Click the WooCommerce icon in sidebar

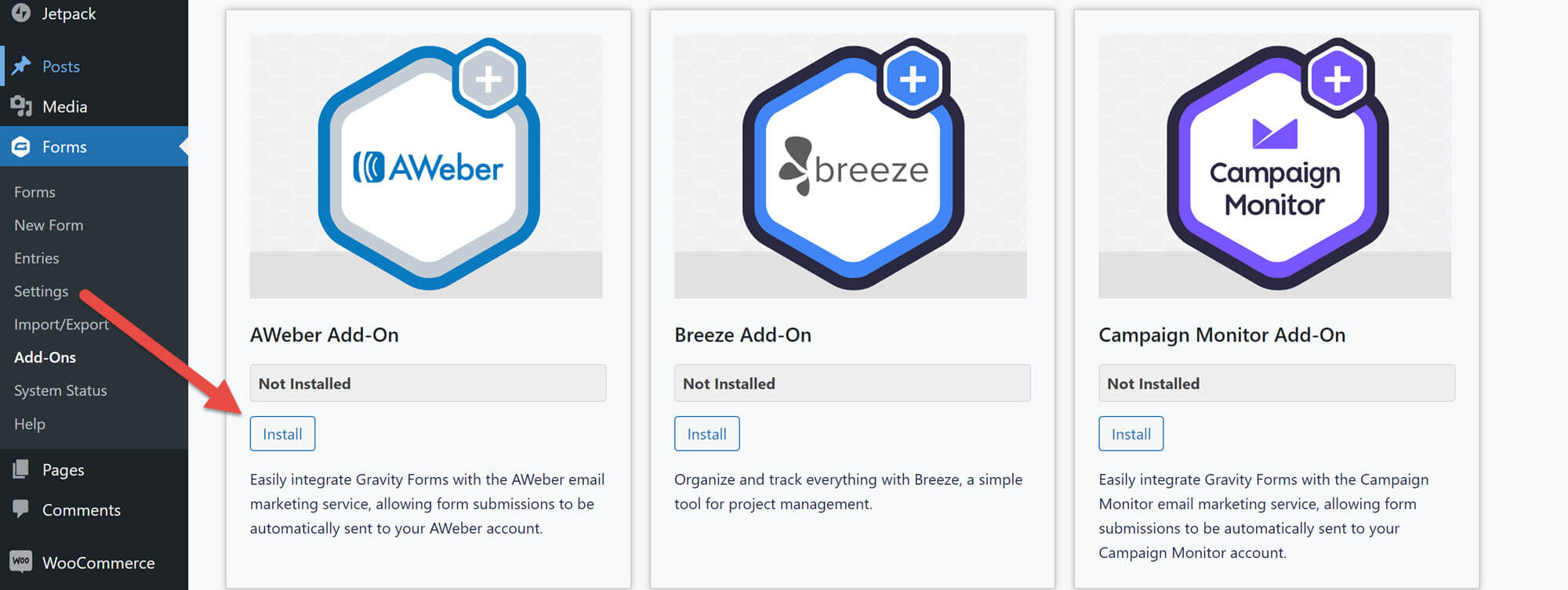pyautogui.click(x=21, y=561)
